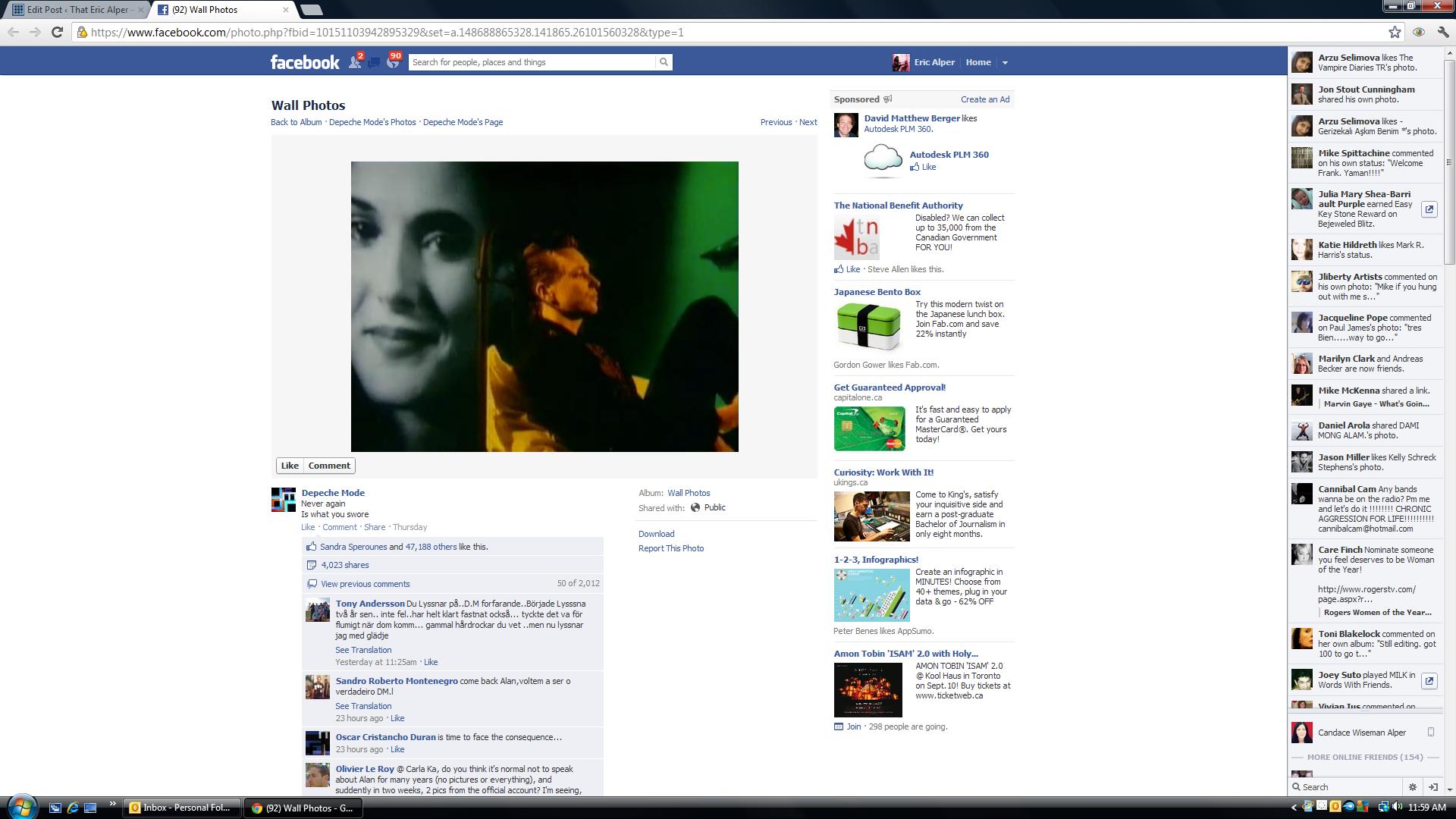Switch to Edit Post tab
Image resolution: width=1456 pixels, height=819 pixels.
click(76, 10)
